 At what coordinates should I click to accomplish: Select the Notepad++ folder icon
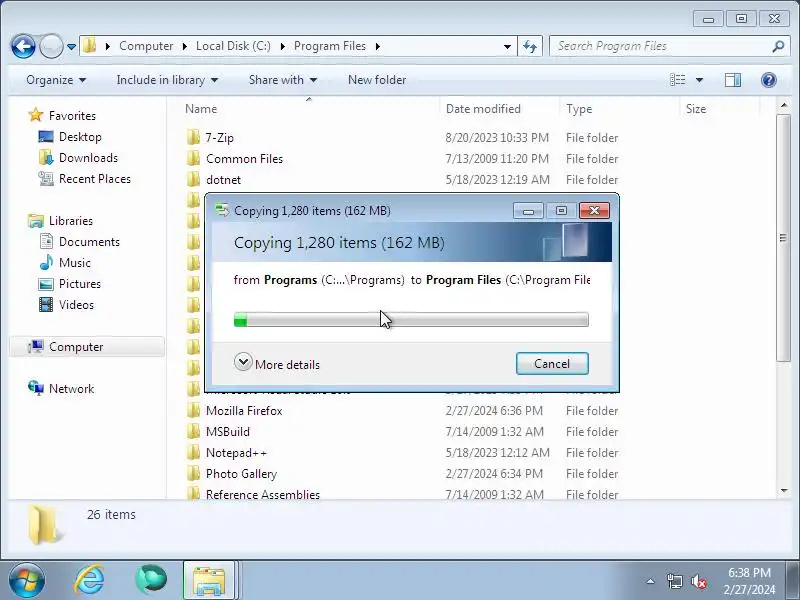pyautogui.click(x=193, y=452)
